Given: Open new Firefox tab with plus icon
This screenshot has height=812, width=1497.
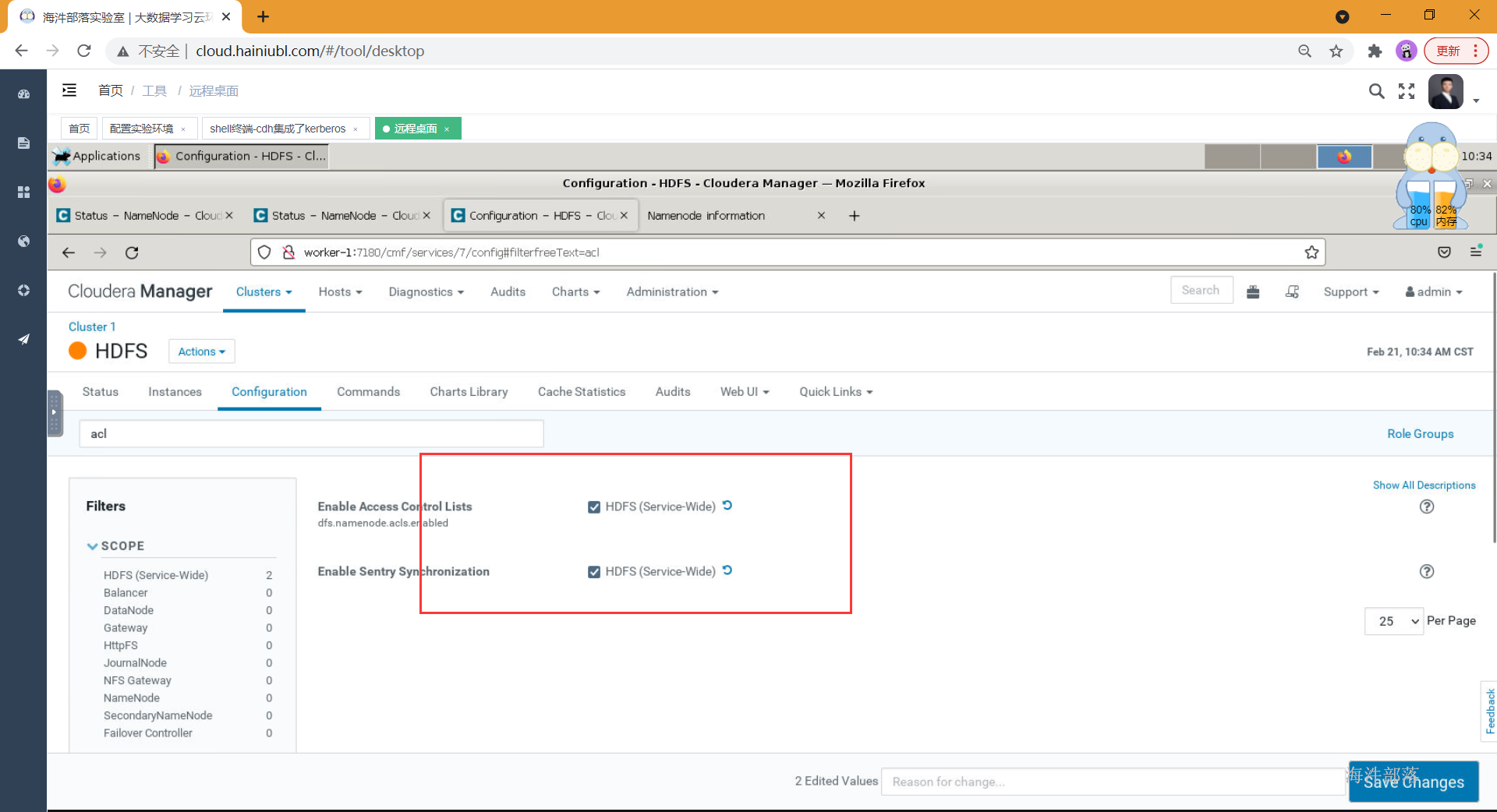Looking at the screenshot, I should [855, 216].
